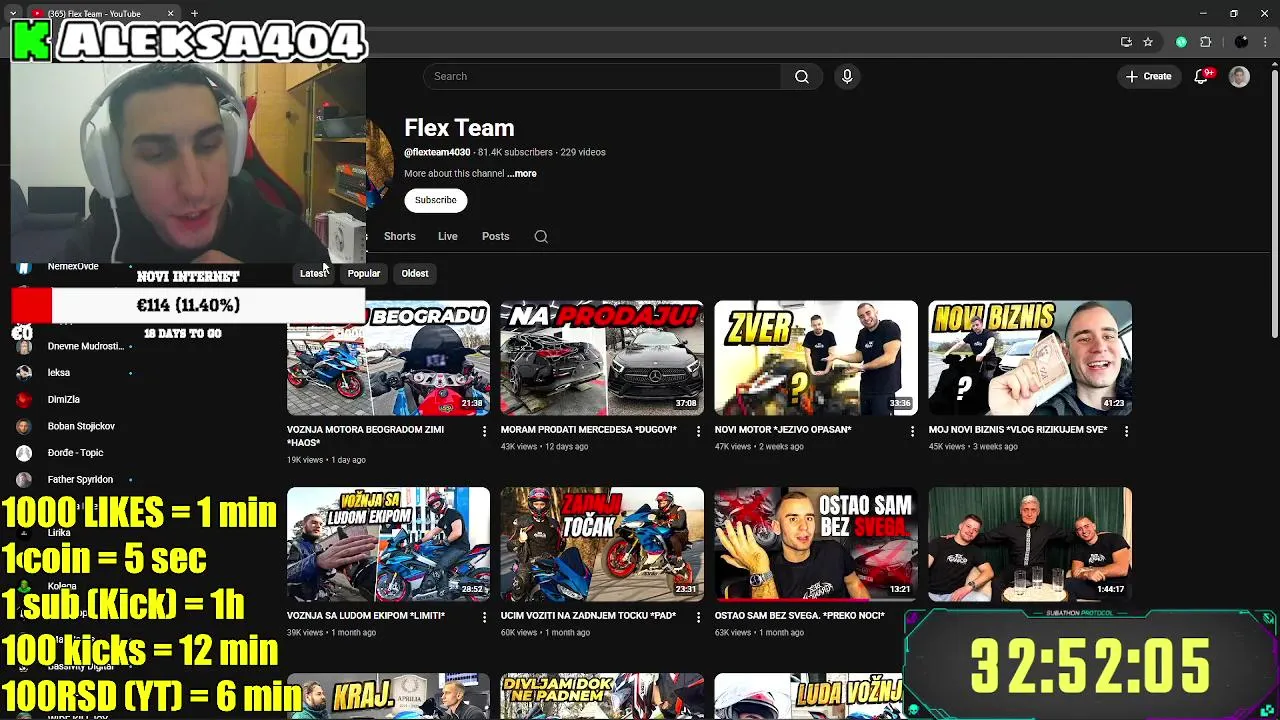Open options for NOVI MOTOR JEZIVO OPASAN video
The height and width of the screenshot is (720, 1280).
point(912,431)
